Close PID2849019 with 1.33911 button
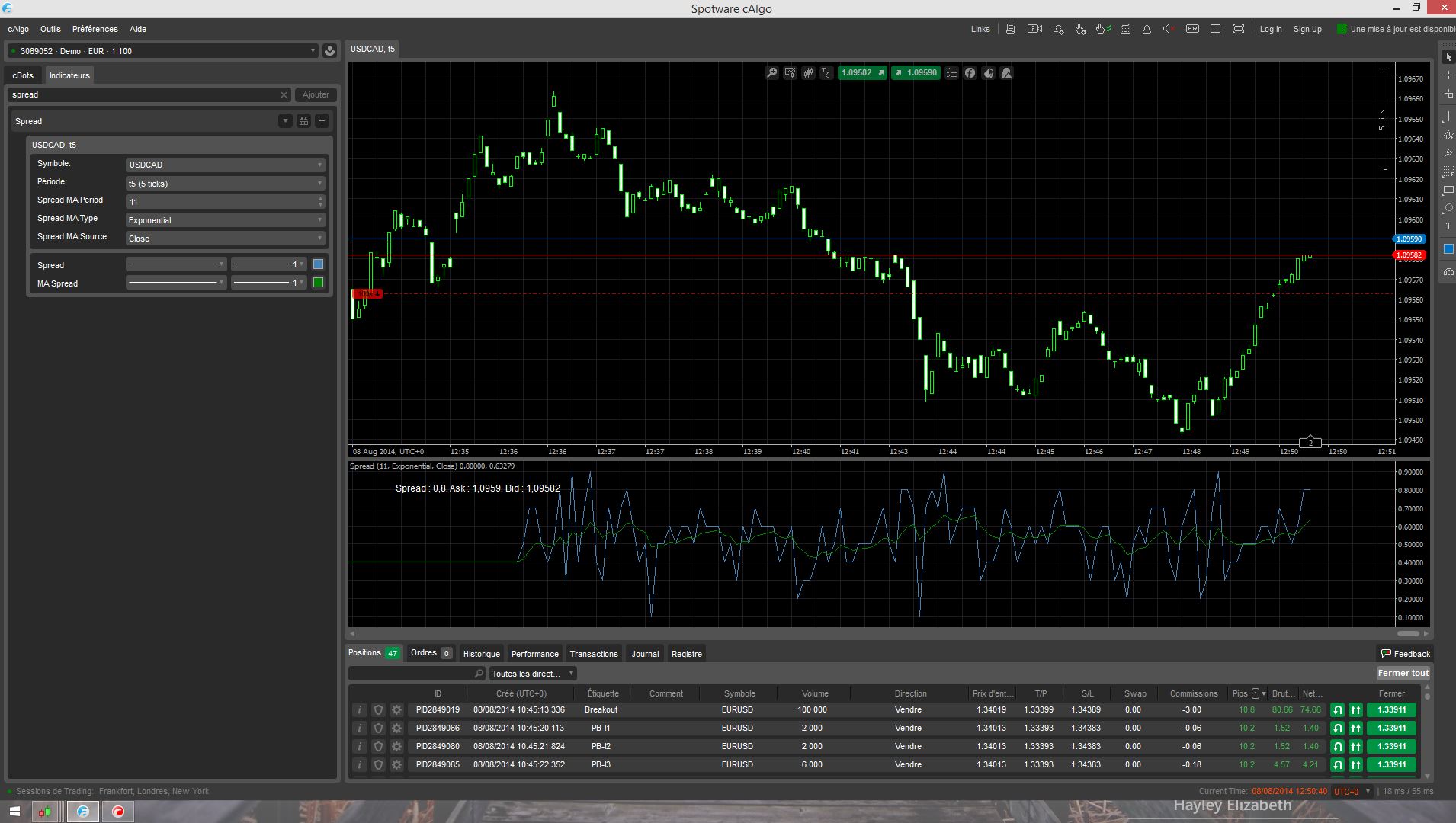The width and height of the screenshot is (1456, 823). click(x=1391, y=709)
